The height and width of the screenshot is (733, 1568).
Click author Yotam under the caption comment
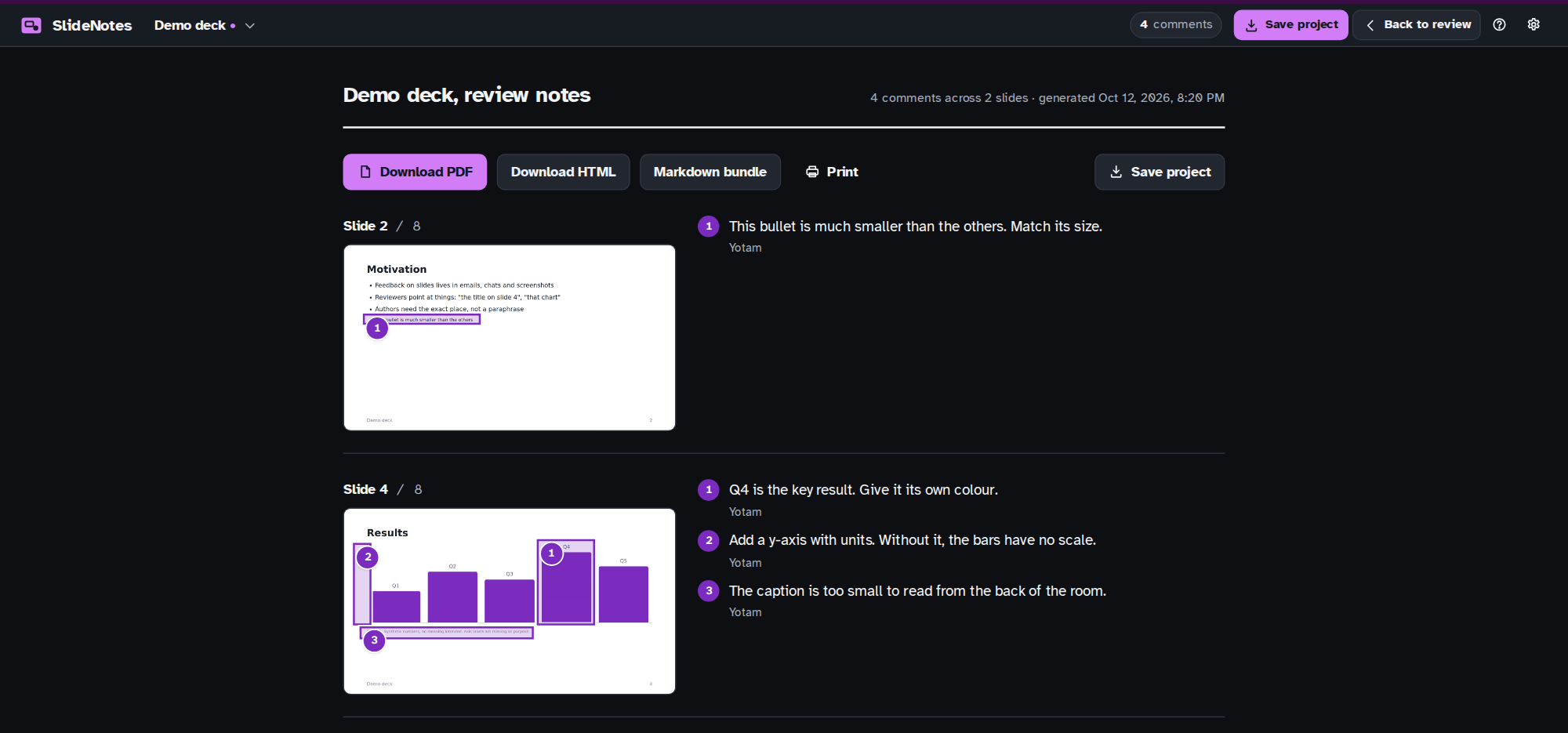[x=745, y=612]
